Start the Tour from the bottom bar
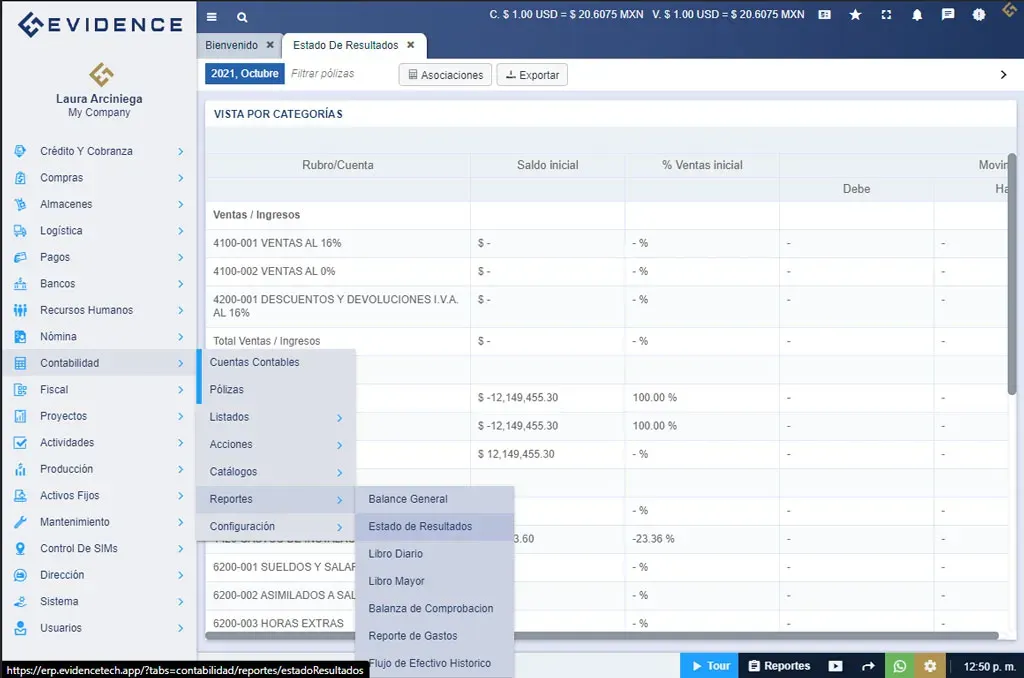This screenshot has height=678, width=1024. [709, 664]
